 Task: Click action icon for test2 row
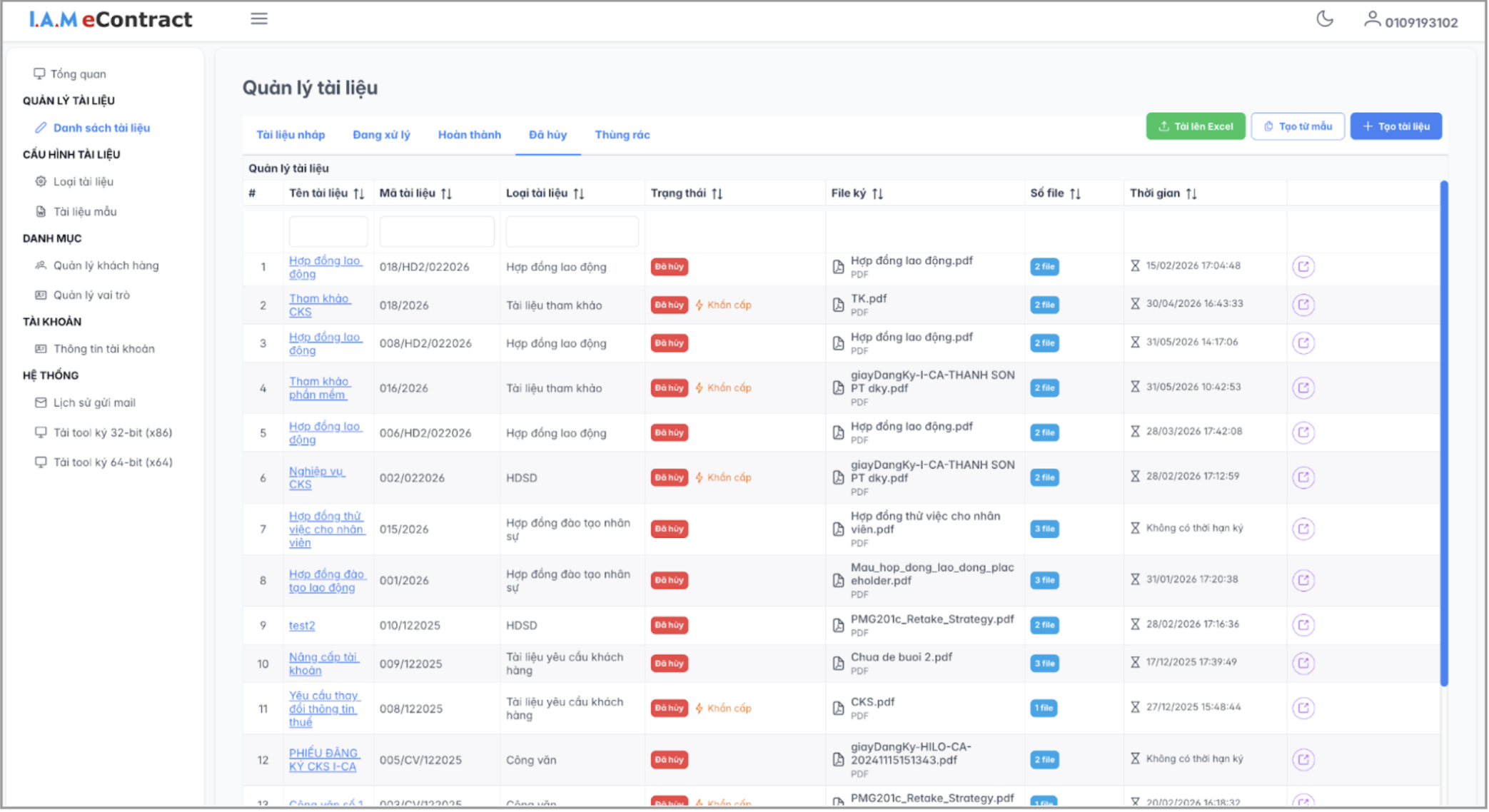pos(1303,625)
